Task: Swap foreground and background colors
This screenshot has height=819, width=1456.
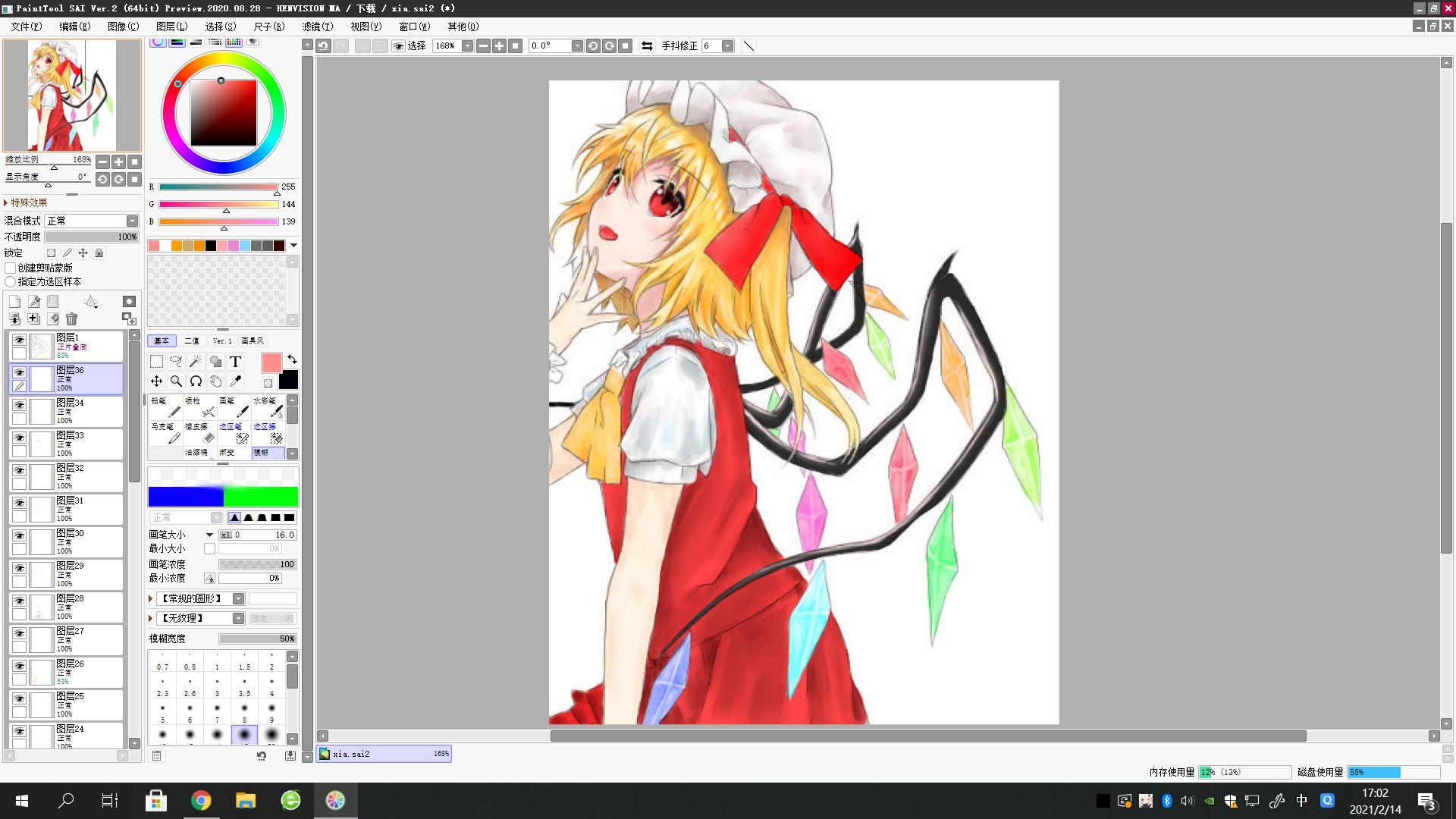Action: [x=292, y=359]
